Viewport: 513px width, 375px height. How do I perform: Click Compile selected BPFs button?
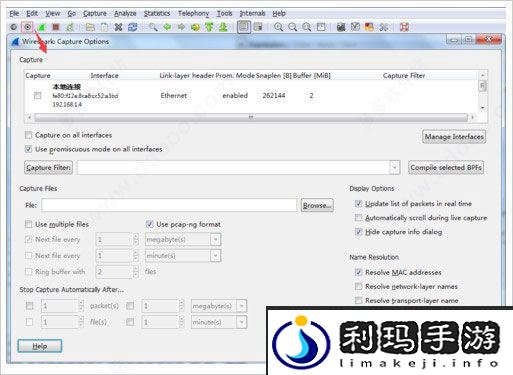pyautogui.click(x=446, y=167)
